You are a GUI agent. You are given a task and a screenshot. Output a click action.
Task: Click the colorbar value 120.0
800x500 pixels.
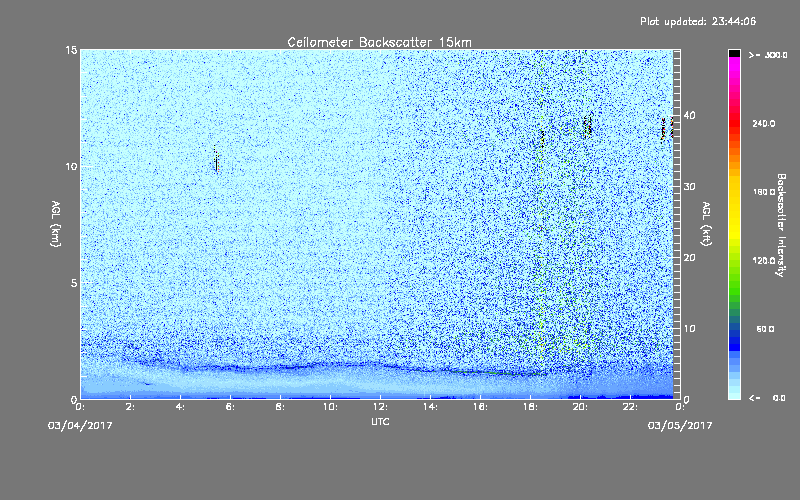764,261
